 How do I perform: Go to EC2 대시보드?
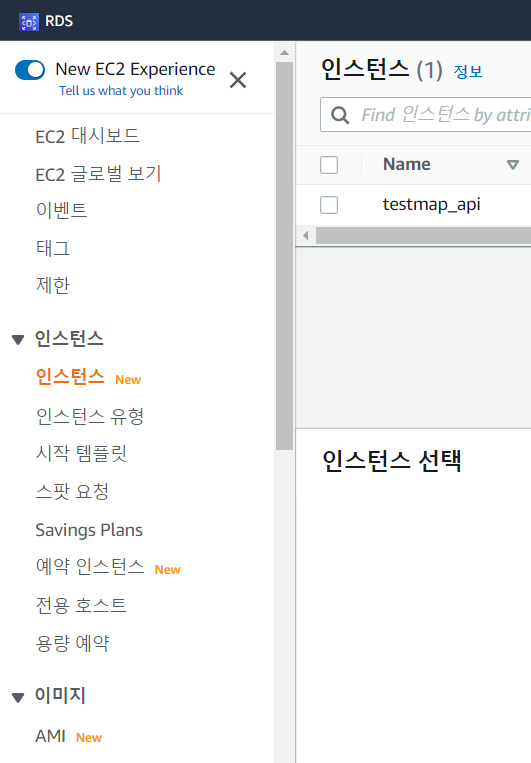click(88, 136)
